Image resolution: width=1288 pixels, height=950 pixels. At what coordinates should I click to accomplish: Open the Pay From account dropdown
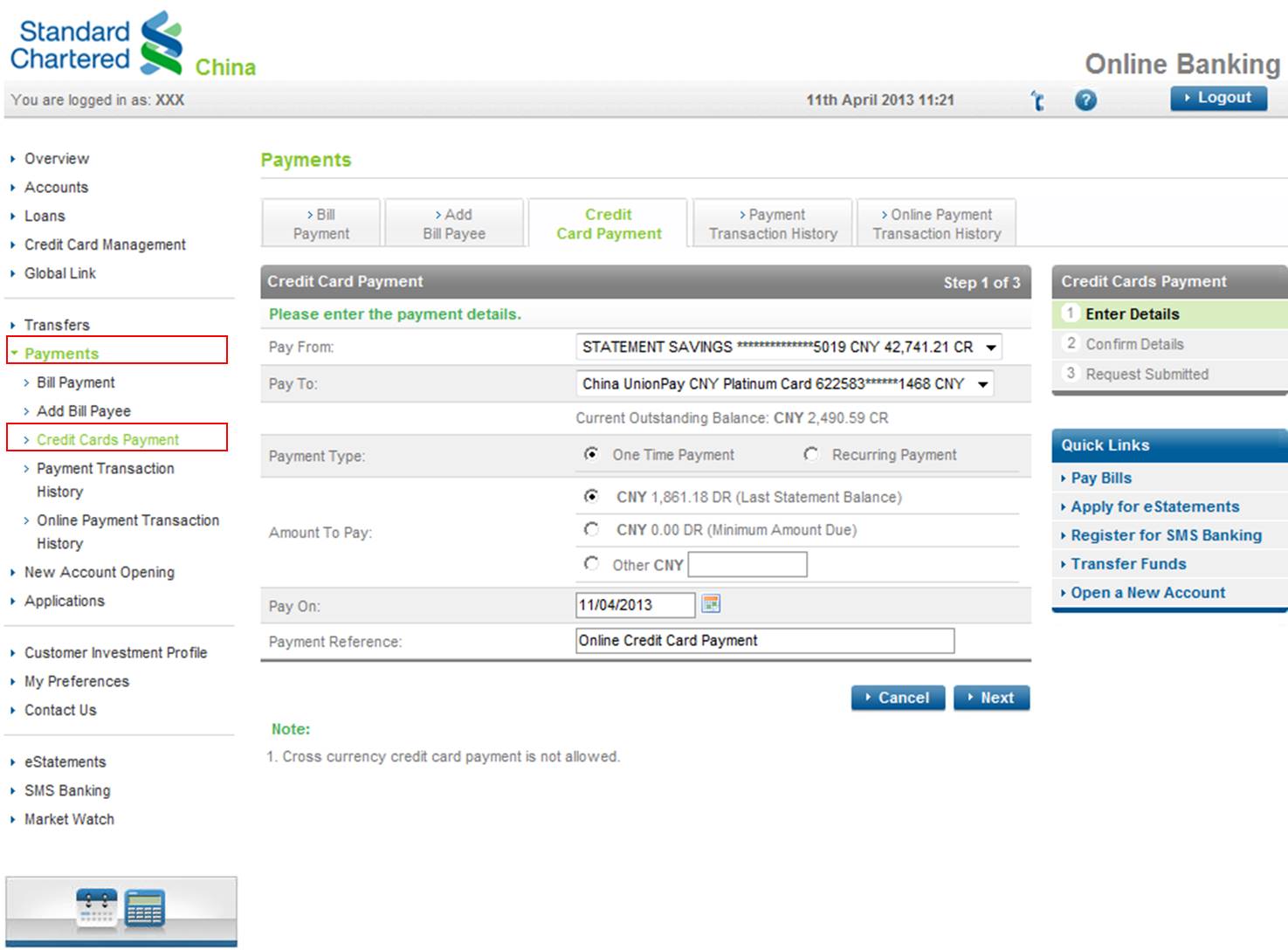pos(789,347)
